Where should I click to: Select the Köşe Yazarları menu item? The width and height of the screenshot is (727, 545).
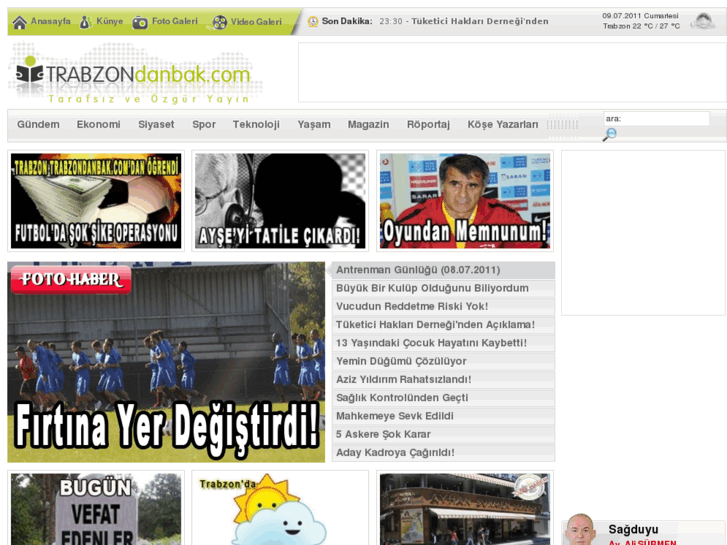tap(503, 124)
